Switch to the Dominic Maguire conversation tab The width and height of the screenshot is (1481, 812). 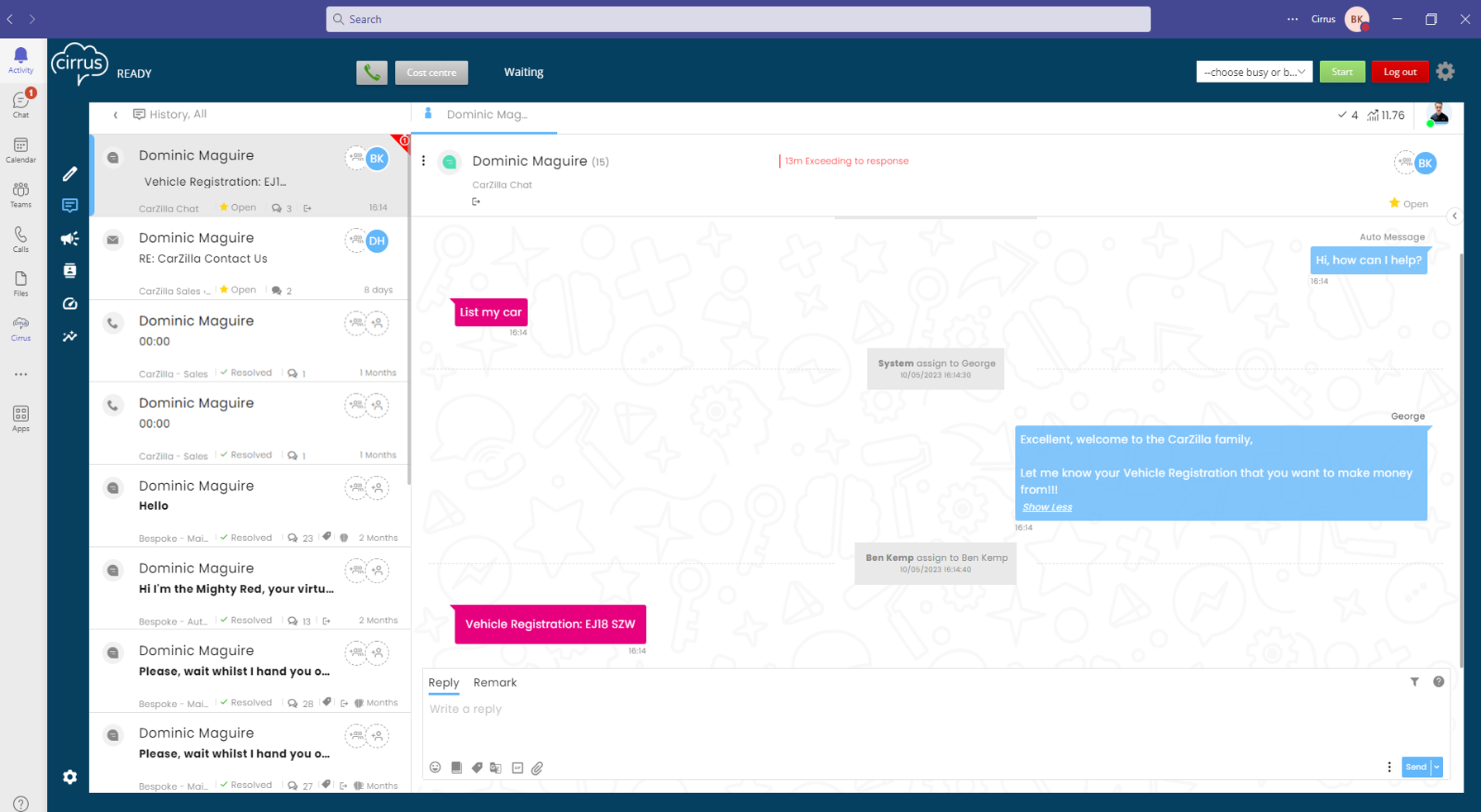pos(486,115)
